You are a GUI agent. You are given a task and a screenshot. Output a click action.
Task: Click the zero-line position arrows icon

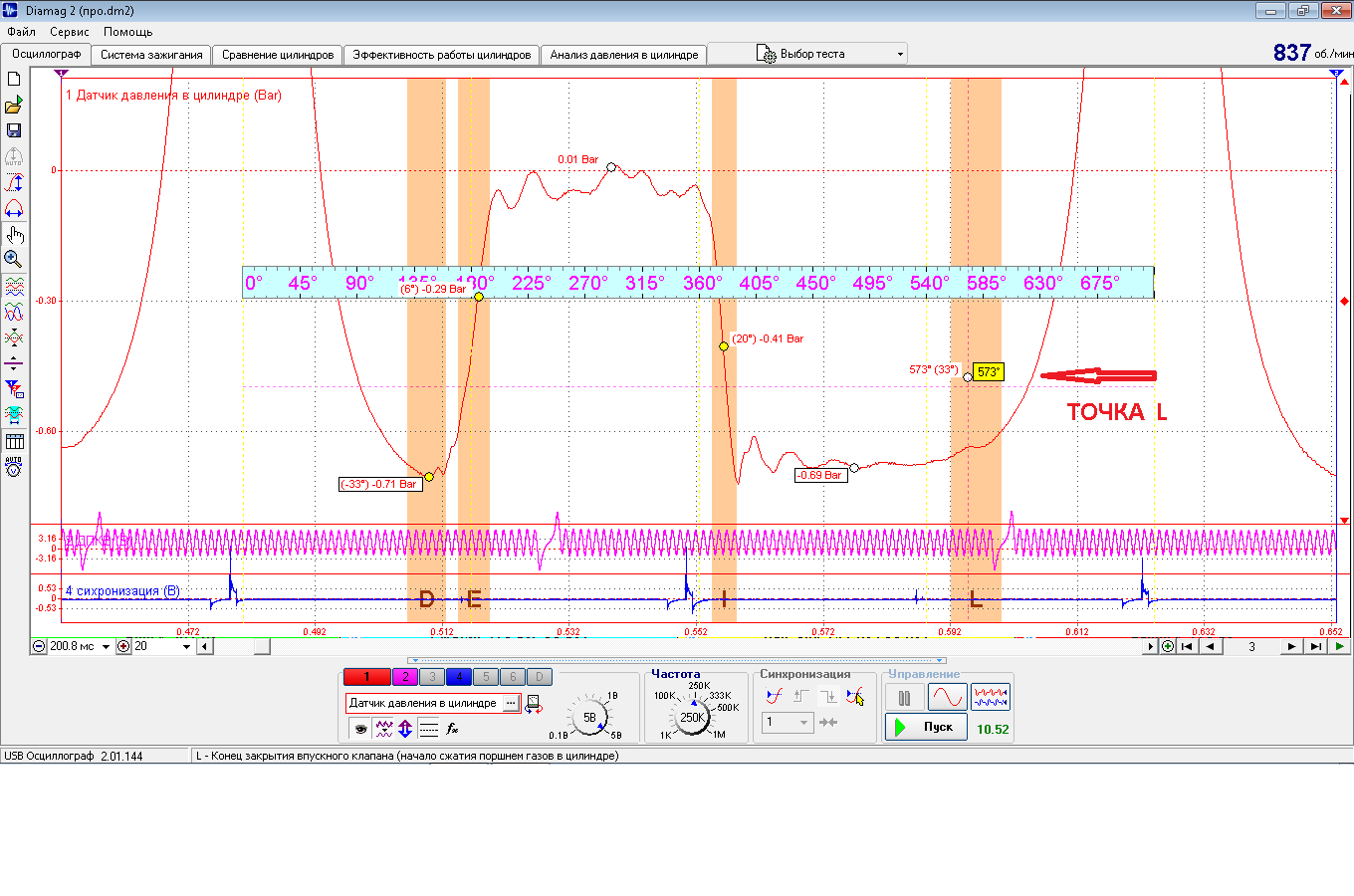14,363
